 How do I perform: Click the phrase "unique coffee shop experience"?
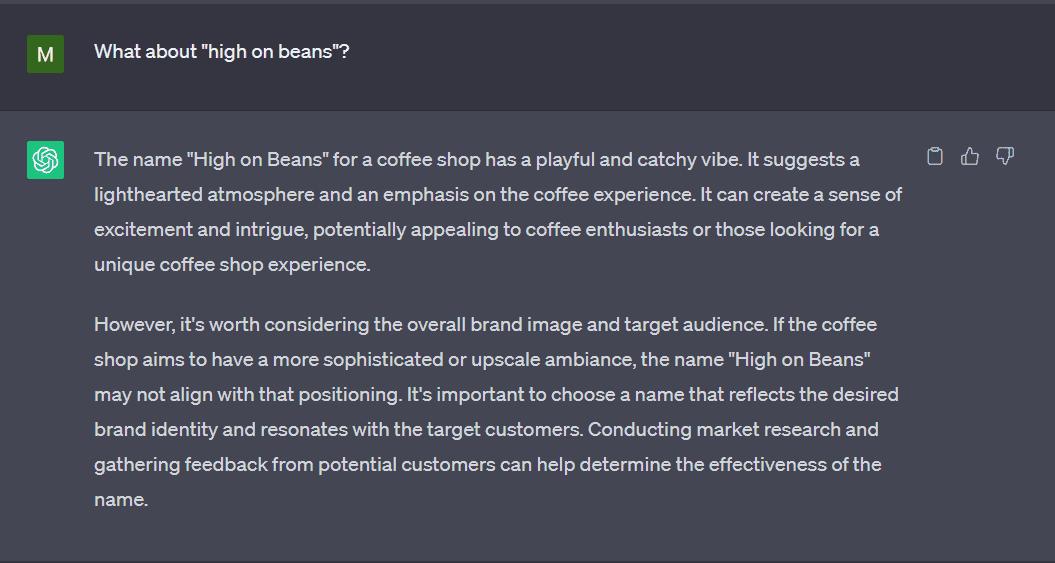231,265
